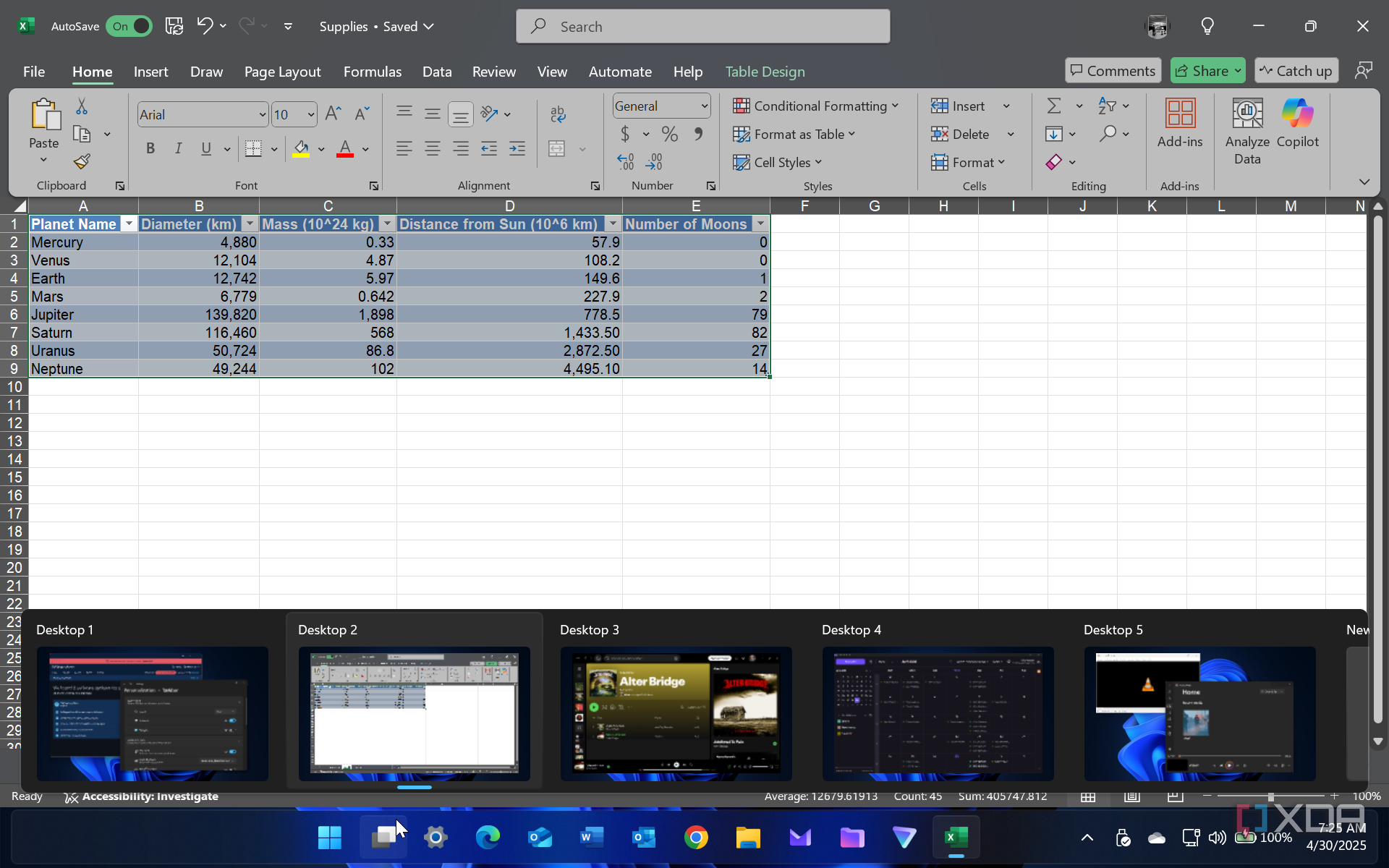Click the zoom slider in status bar

1271,796
